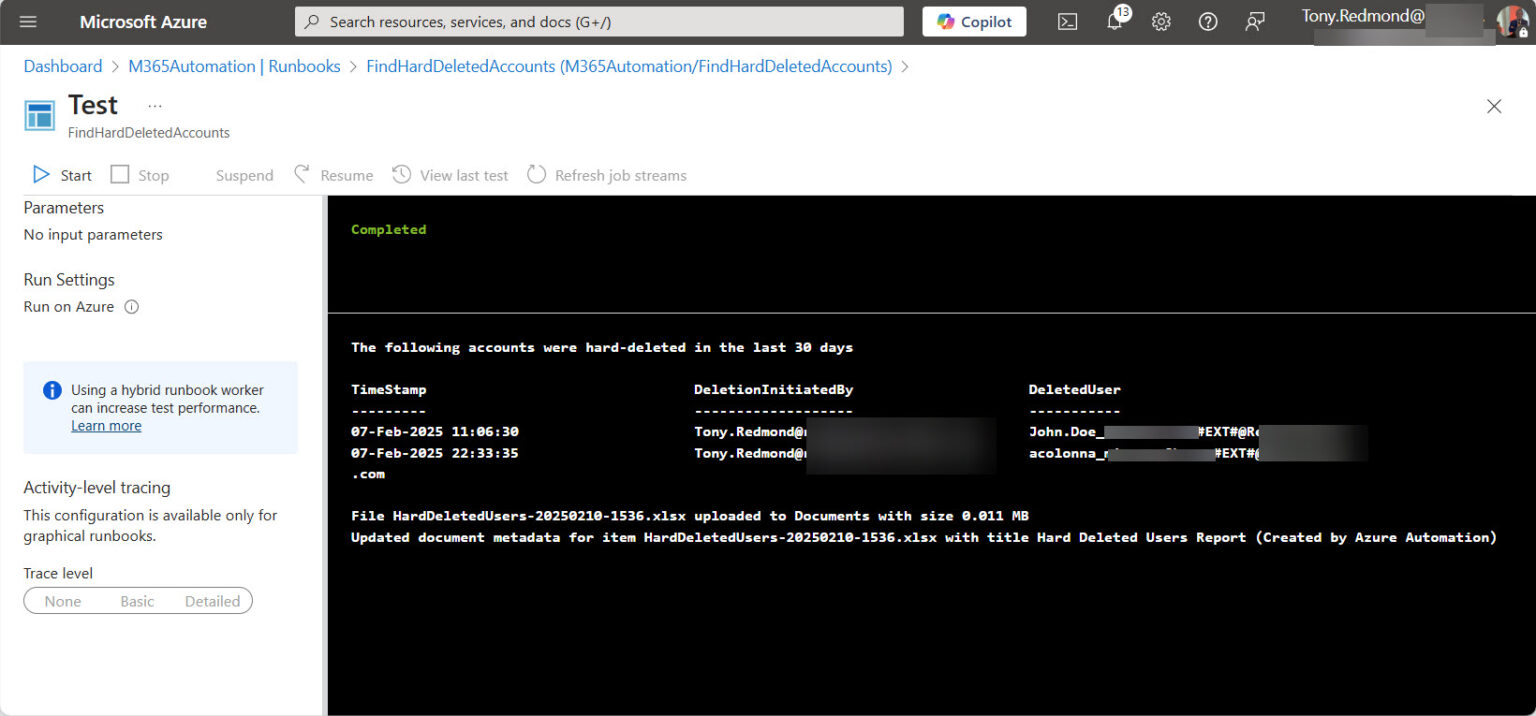1536x716 pixels.
Task: Open portal settings gear
Action: tap(1161, 22)
